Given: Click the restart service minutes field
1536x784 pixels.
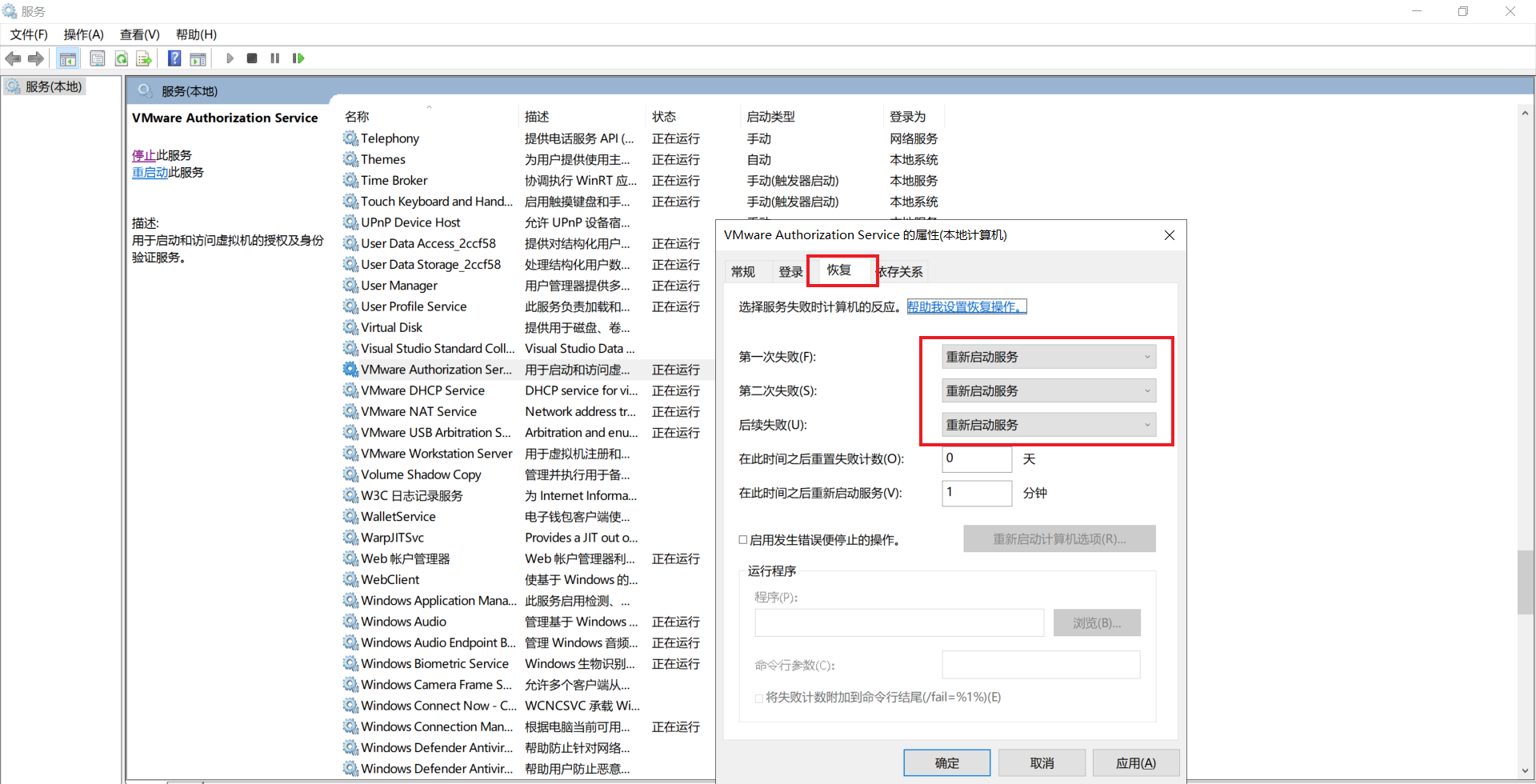Looking at the screenshot, I should (977, 493).
